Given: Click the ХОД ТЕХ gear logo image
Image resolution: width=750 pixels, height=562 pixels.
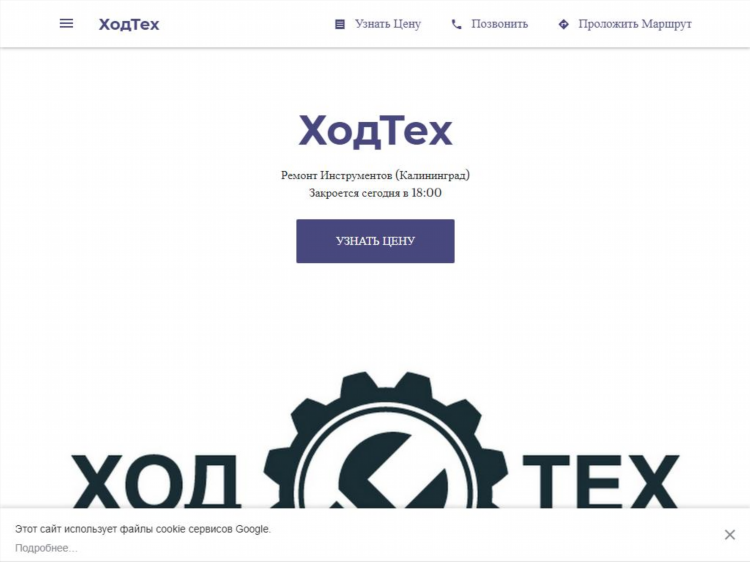Looking at the screenshot, I should tap(375, 440).
